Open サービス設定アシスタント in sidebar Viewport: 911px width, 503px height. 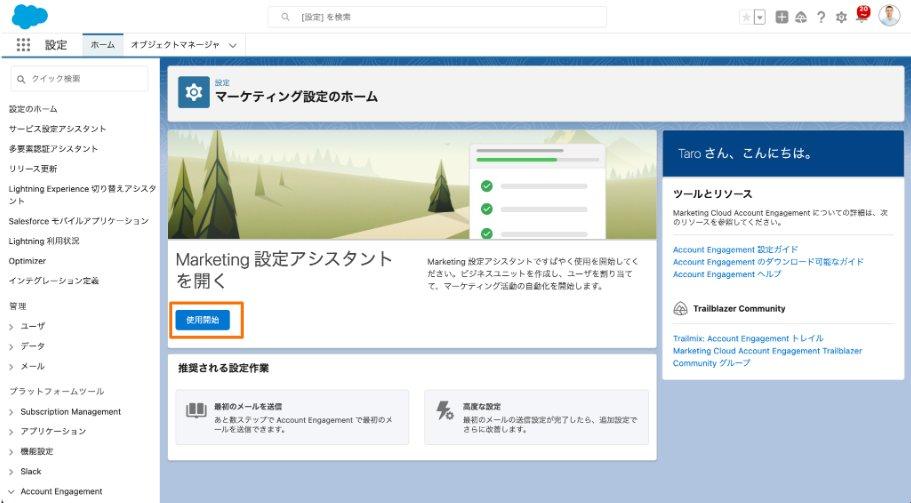coord(58,128)
